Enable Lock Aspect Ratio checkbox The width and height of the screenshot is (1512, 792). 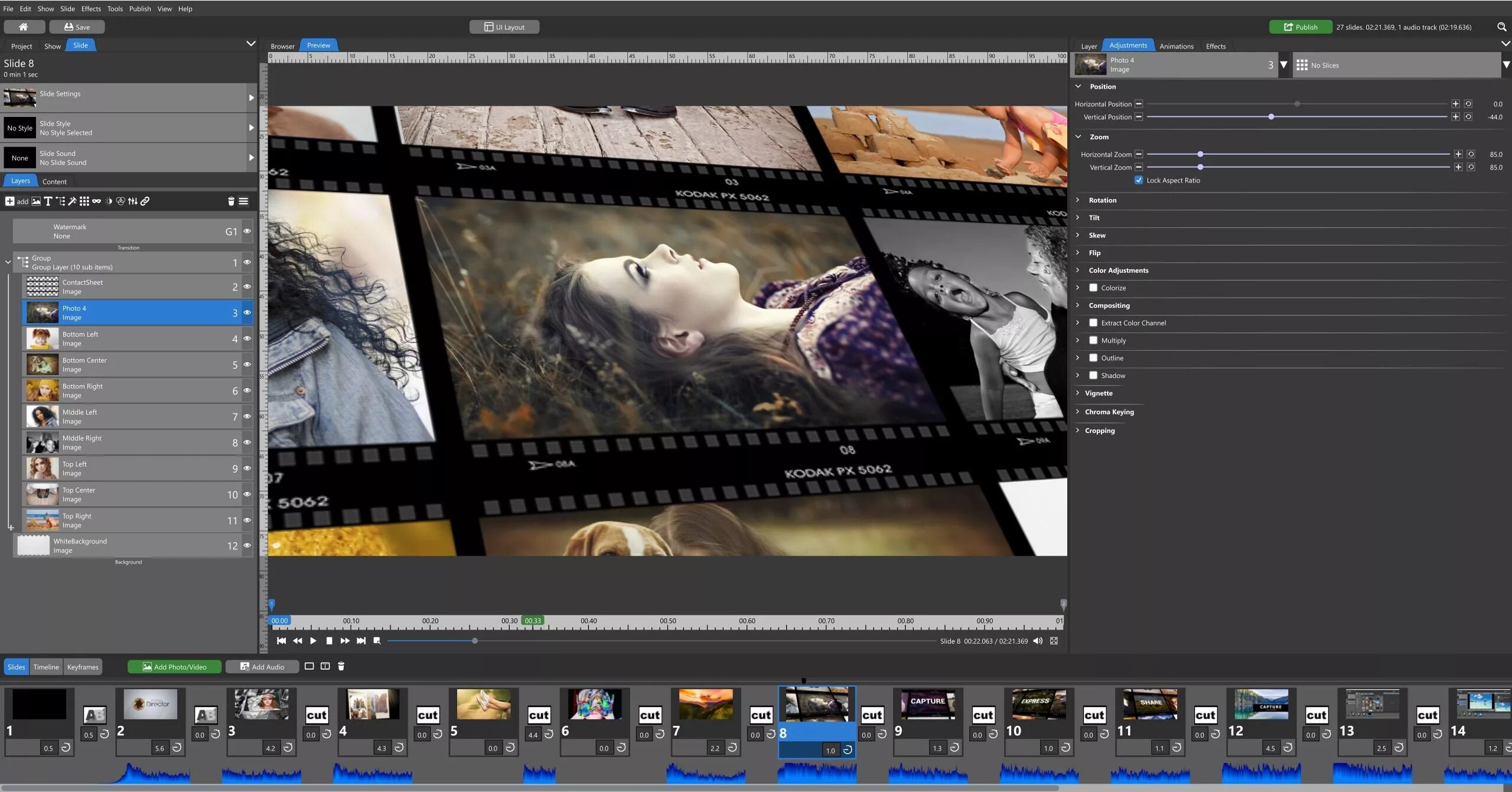(x=1139, y=180)
